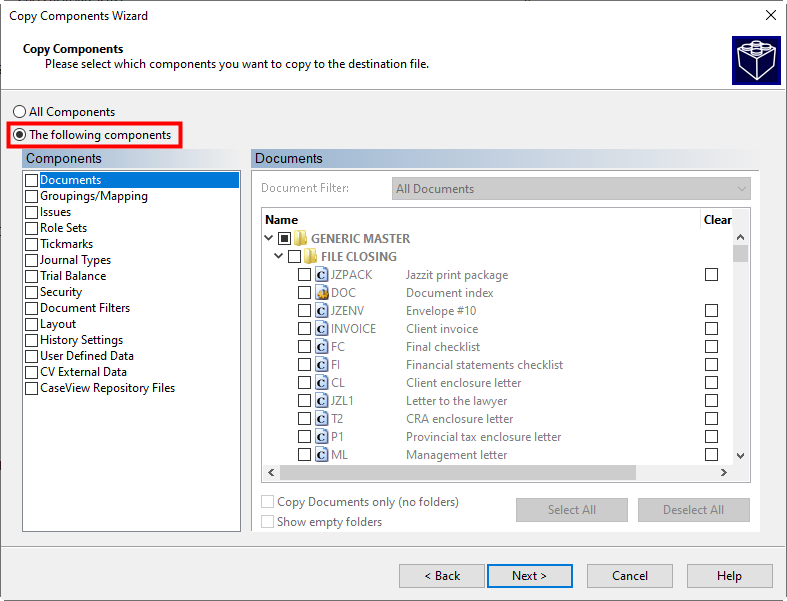This screenshot has height=601, width=787.
Task: Click the GENERIC MASTER folder icon
Action: 300,239
